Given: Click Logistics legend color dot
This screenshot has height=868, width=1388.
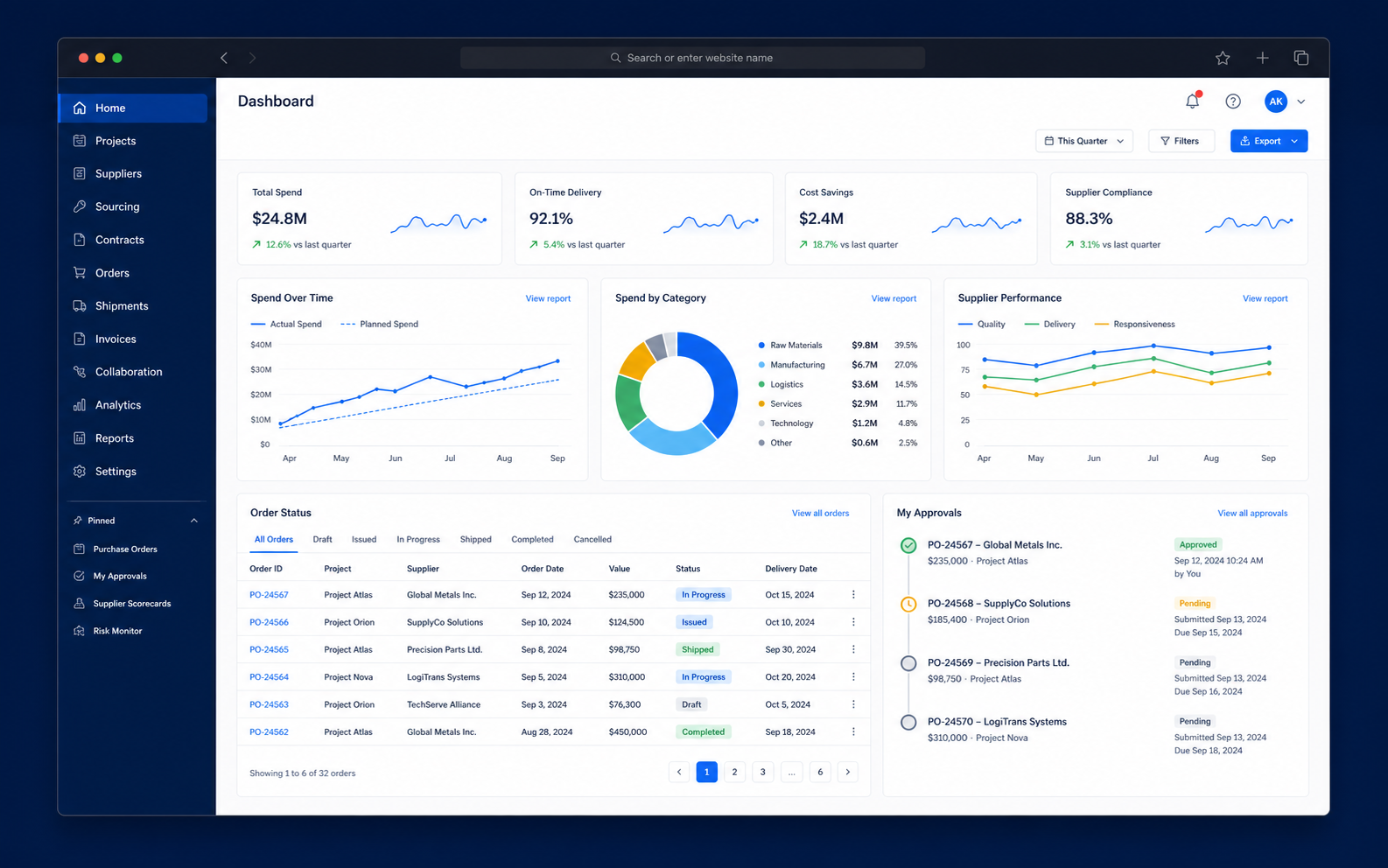Looking at the screenshot, I should click(761, 384).
